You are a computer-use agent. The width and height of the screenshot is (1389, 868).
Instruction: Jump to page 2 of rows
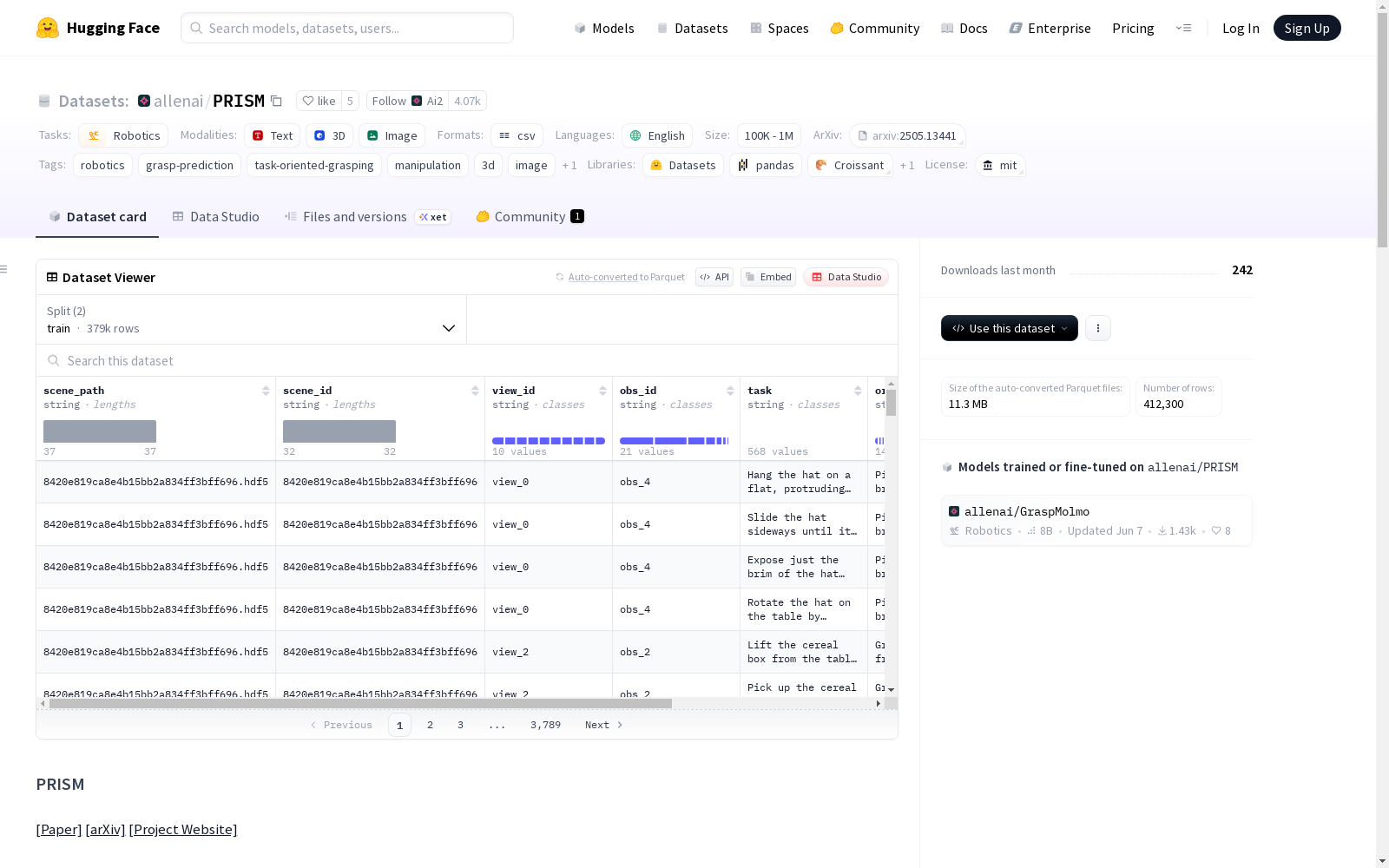pos(430,725)
